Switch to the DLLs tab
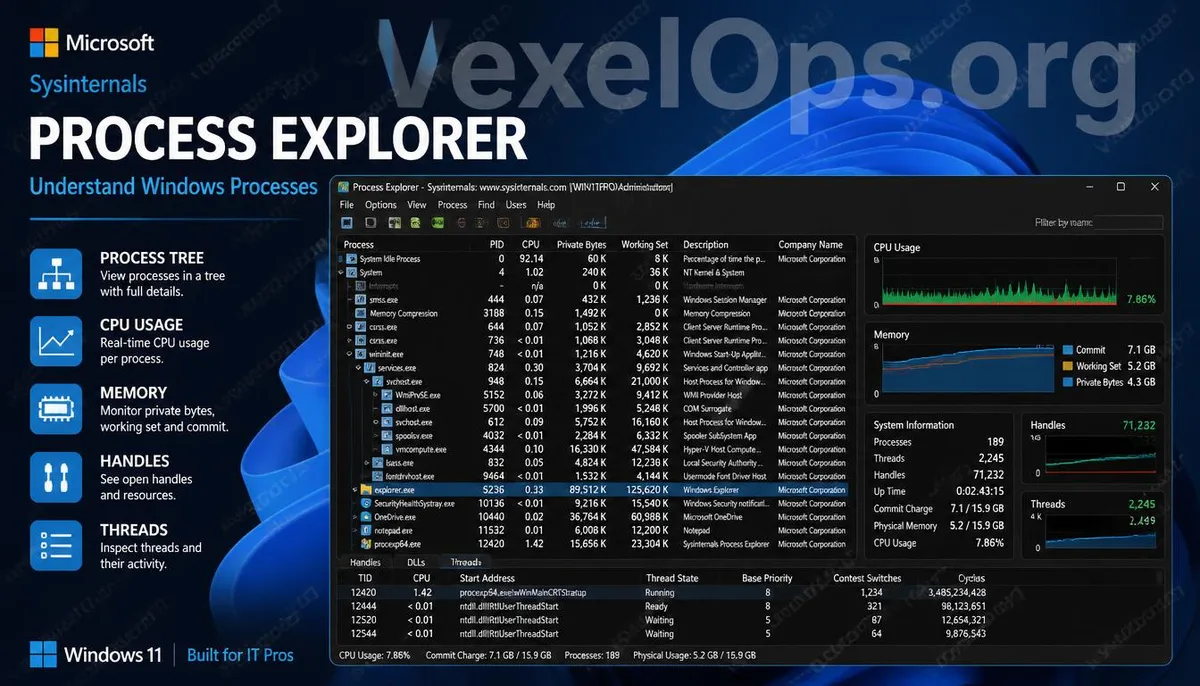Screen dimensions: 1200x686 pos(416,563)
